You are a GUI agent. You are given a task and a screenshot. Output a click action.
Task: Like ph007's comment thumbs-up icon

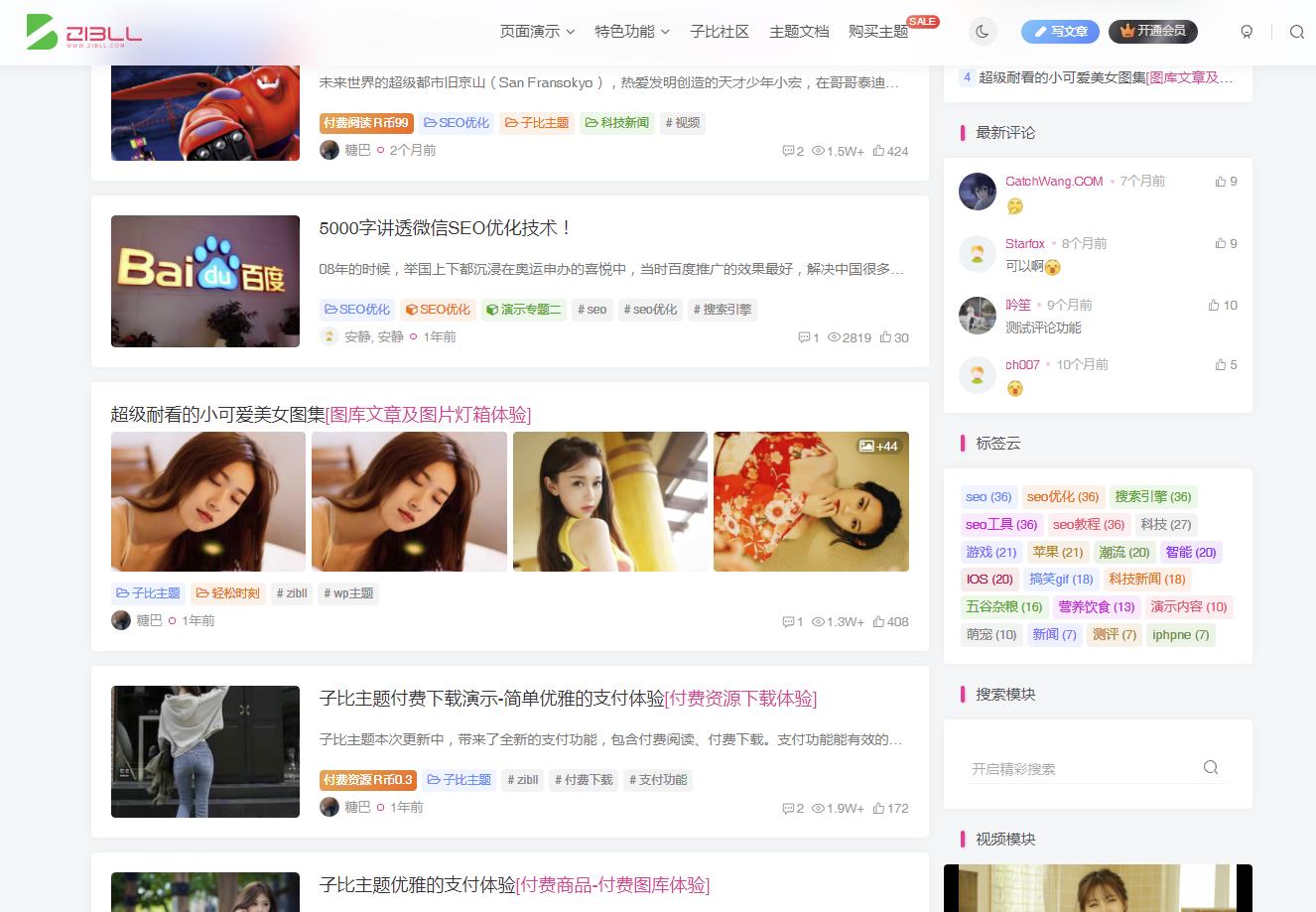coord(1221,365)
